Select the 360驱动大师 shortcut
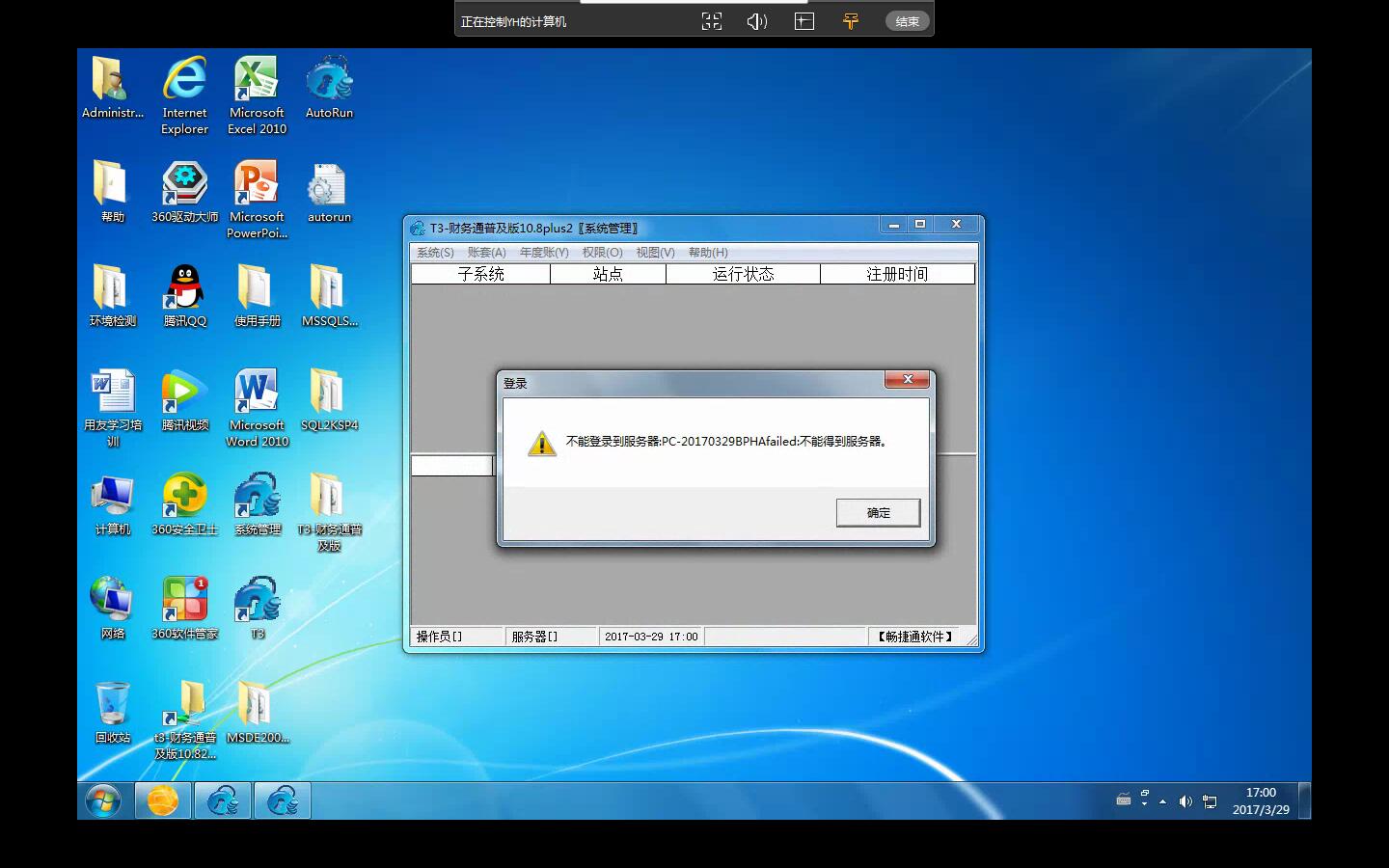 (184, 192)
